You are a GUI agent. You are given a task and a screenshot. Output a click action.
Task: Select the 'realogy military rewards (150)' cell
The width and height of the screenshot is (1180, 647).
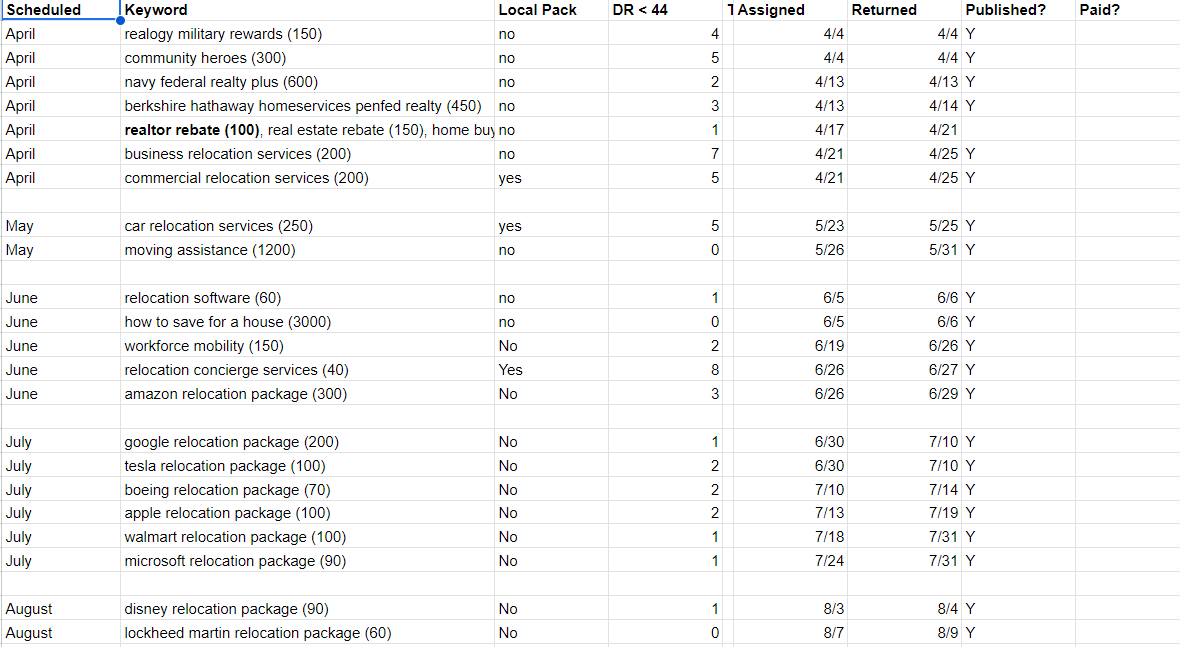[x=223, y=34]
